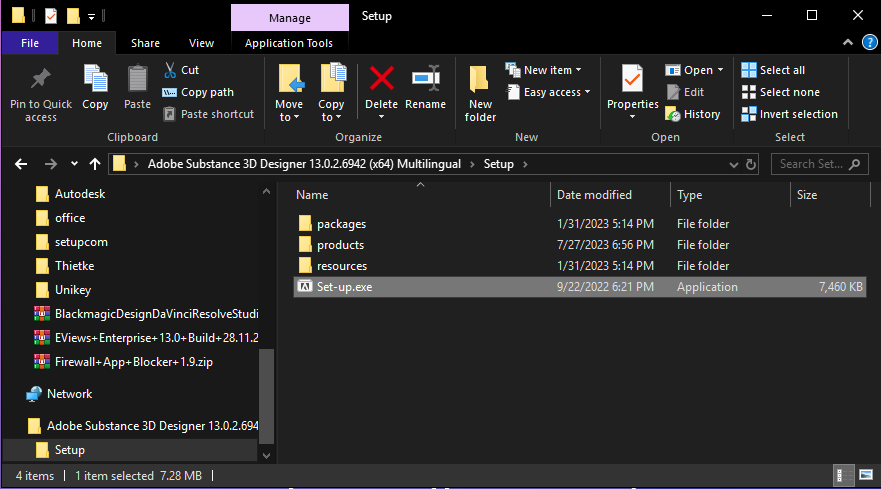Click Select none

click(780, 92)
